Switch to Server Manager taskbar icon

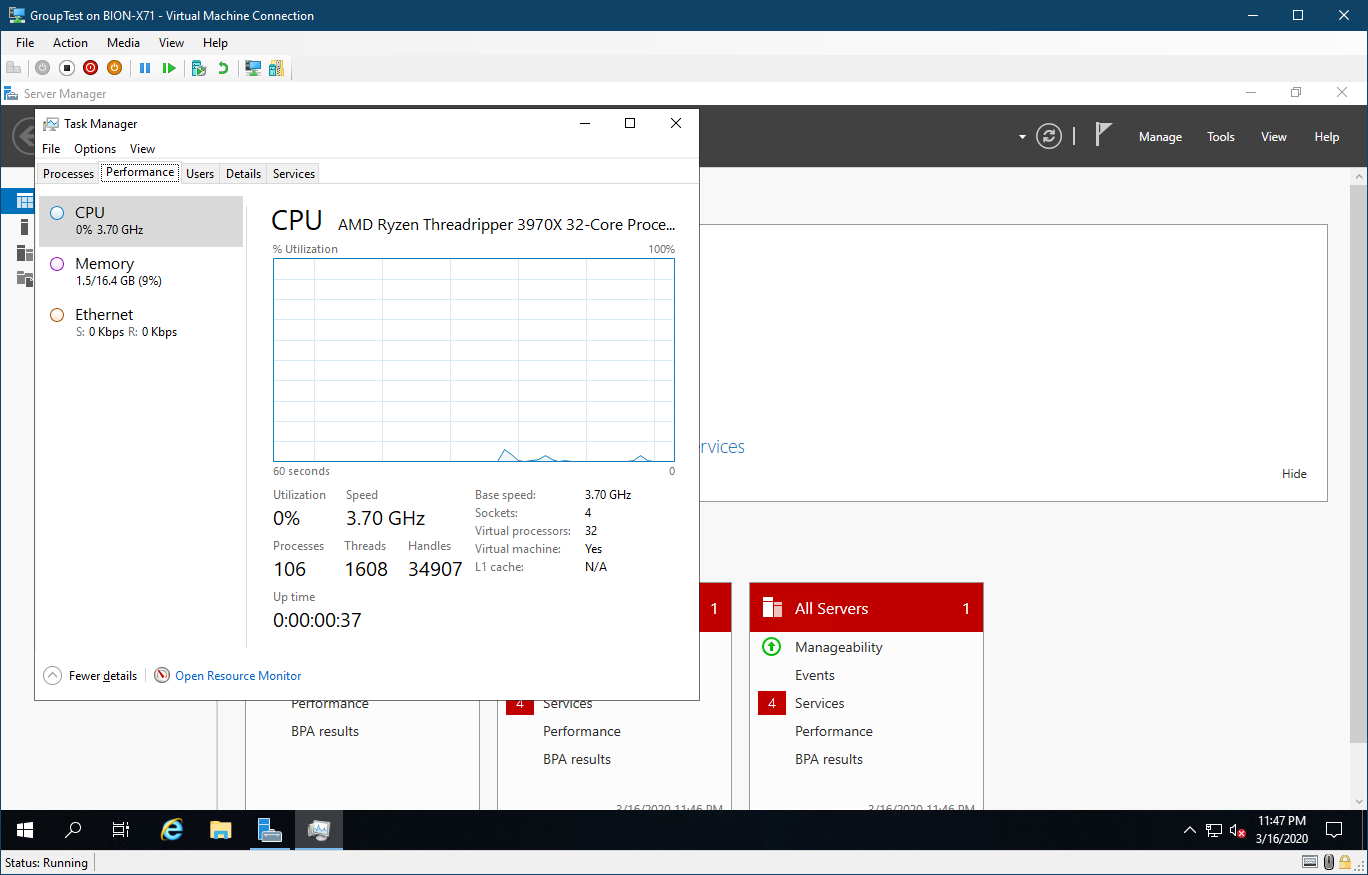[270, 830]
